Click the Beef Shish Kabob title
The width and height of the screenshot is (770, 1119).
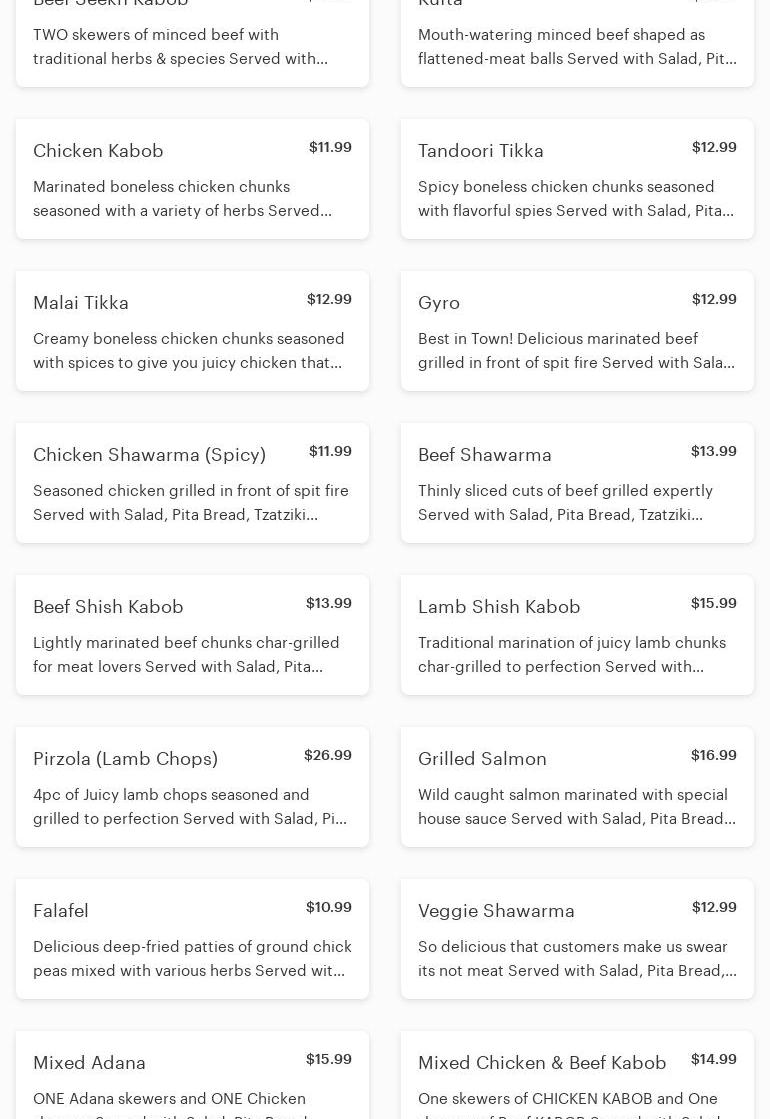click(108, 607)
